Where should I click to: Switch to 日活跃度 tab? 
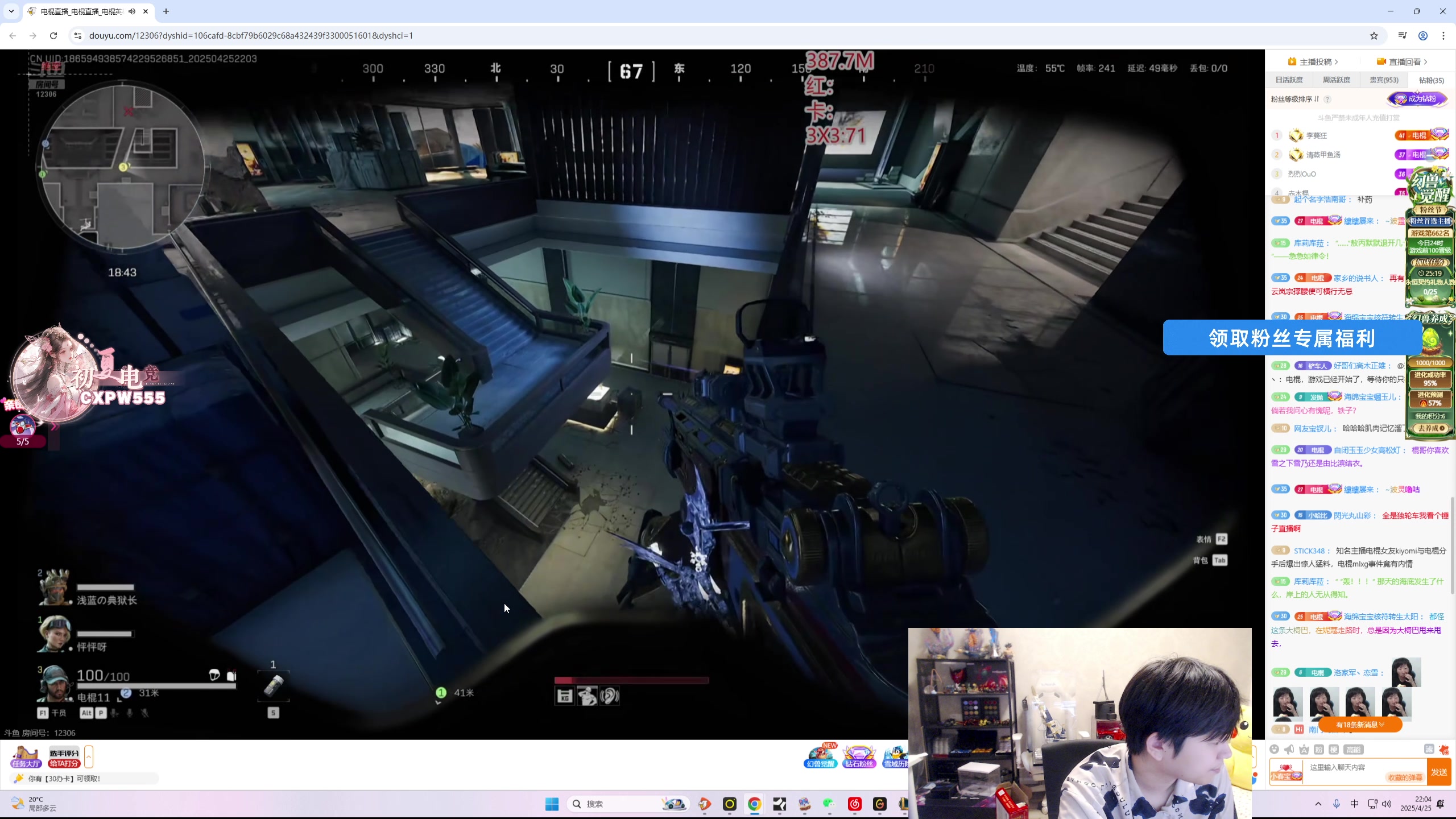[1289, 80]
